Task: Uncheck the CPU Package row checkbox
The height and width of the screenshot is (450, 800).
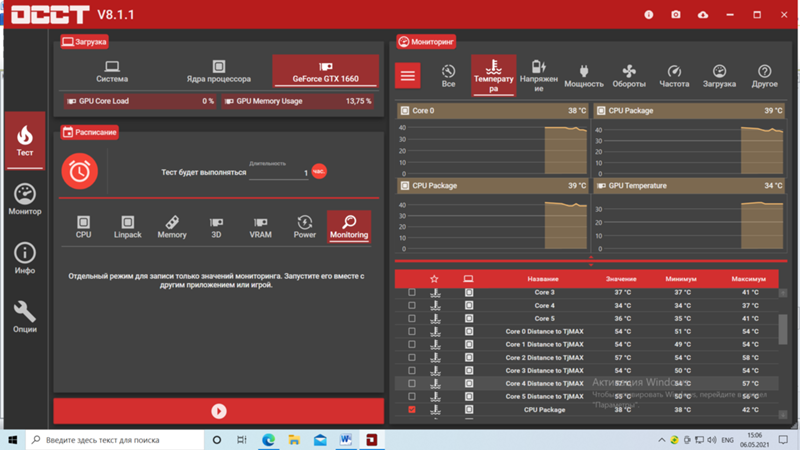Action: tap(412, 410)
